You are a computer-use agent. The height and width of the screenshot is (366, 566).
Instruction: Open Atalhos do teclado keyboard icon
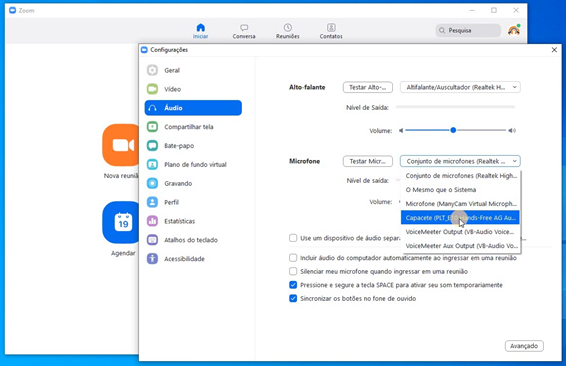(152, 240)
